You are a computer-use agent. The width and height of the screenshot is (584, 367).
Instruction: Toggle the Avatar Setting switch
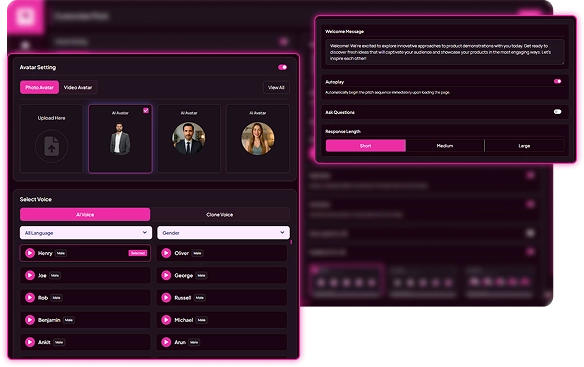click(282, 67)
